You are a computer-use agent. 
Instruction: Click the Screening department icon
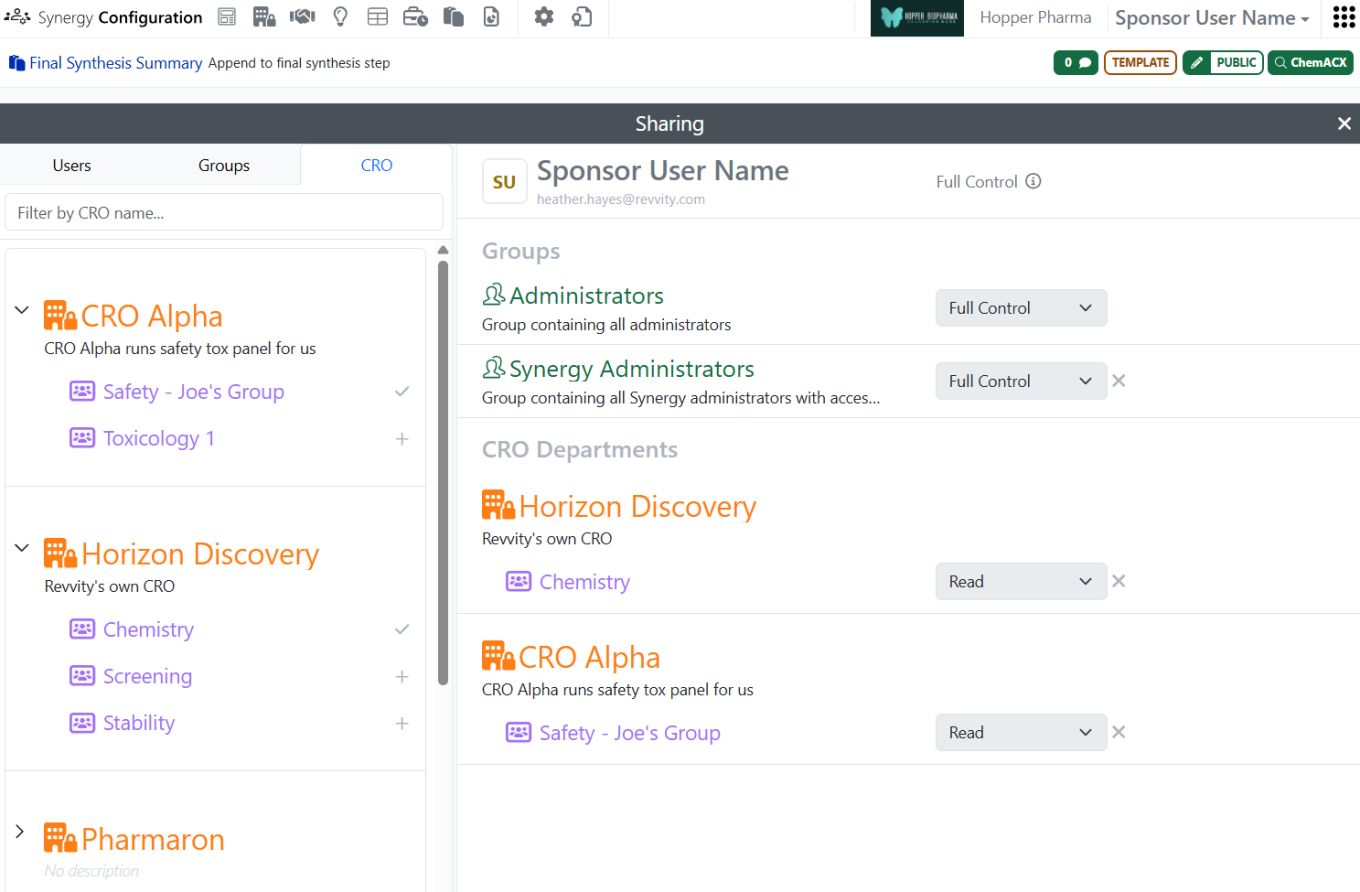pos(82,676)
